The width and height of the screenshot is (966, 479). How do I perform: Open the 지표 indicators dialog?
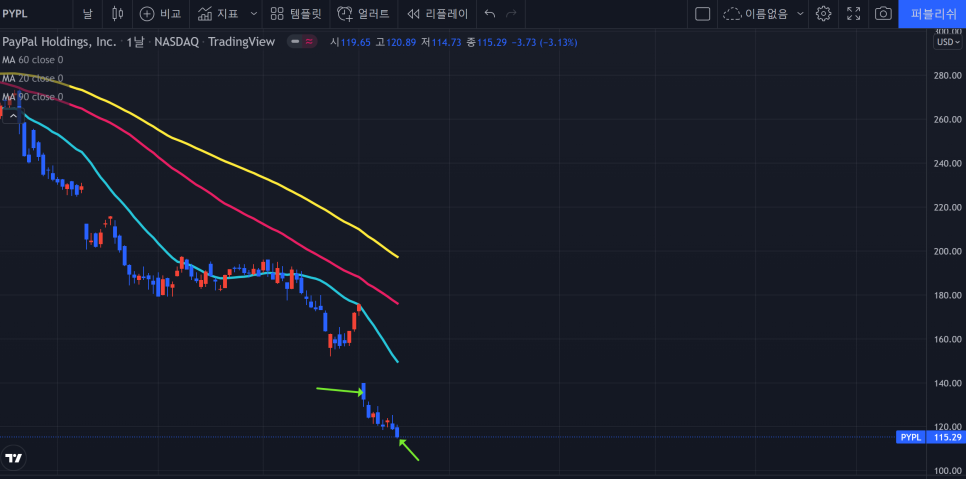[218, 14]
